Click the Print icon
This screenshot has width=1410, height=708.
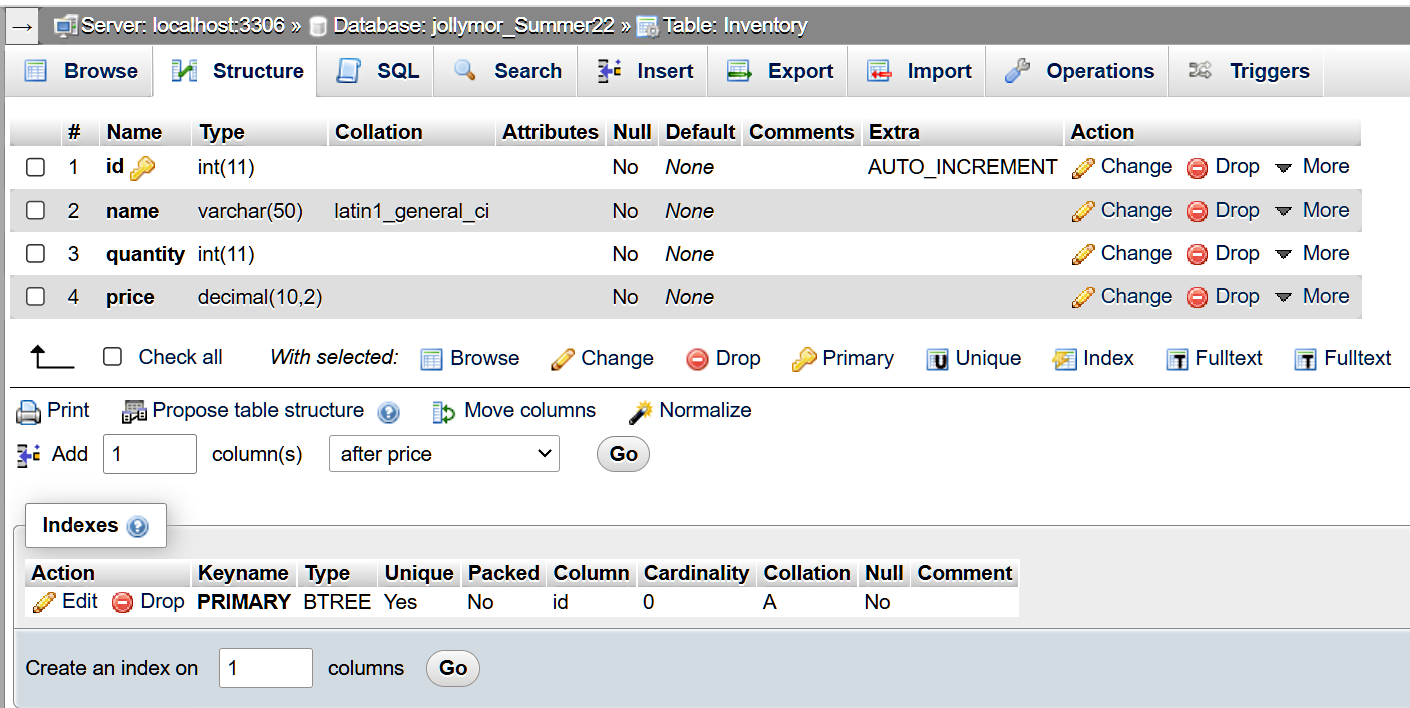29,411
